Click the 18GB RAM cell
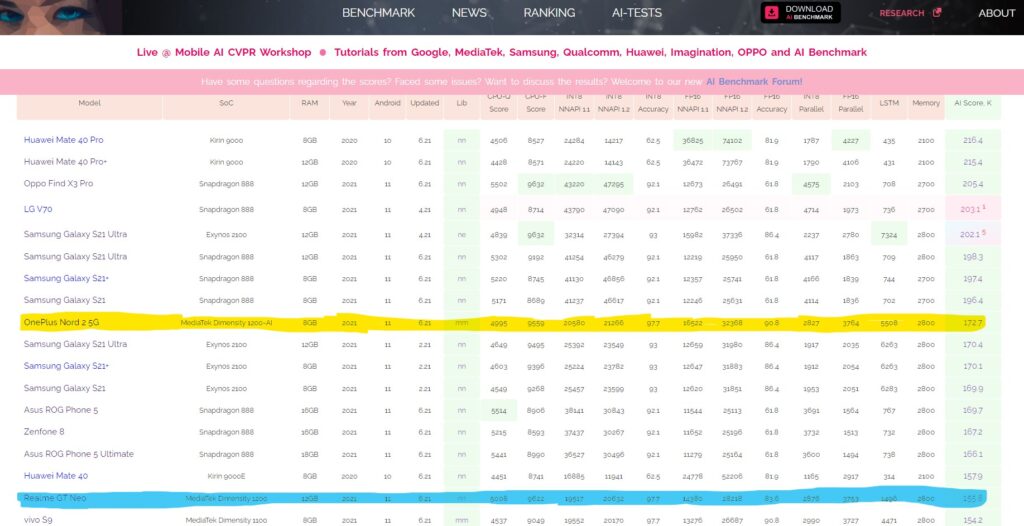Screen dimensions: 1024x526 pyautogui.click(x=310, y=454)
